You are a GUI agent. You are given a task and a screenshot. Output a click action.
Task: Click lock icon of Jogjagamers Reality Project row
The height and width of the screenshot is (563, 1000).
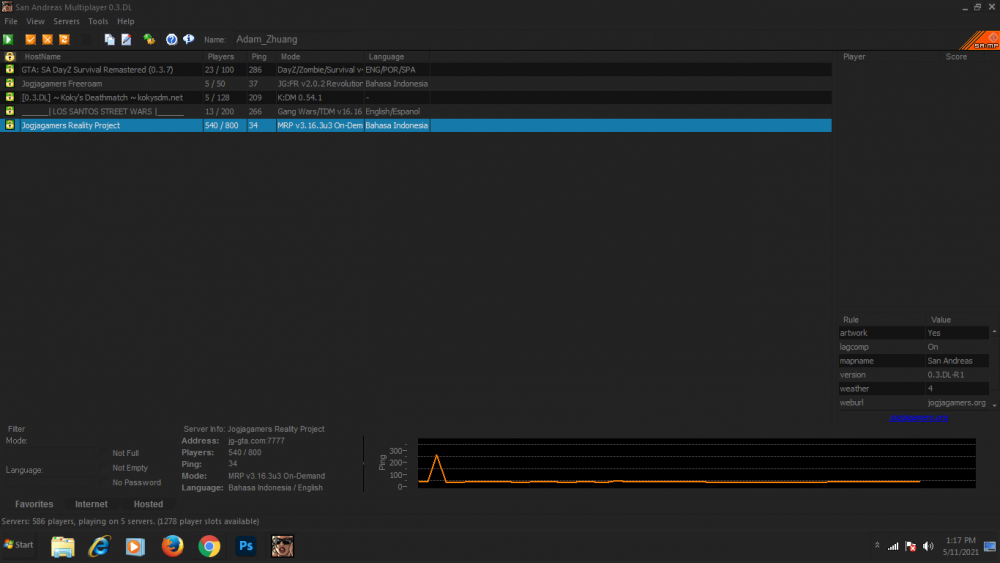[10, 125]
